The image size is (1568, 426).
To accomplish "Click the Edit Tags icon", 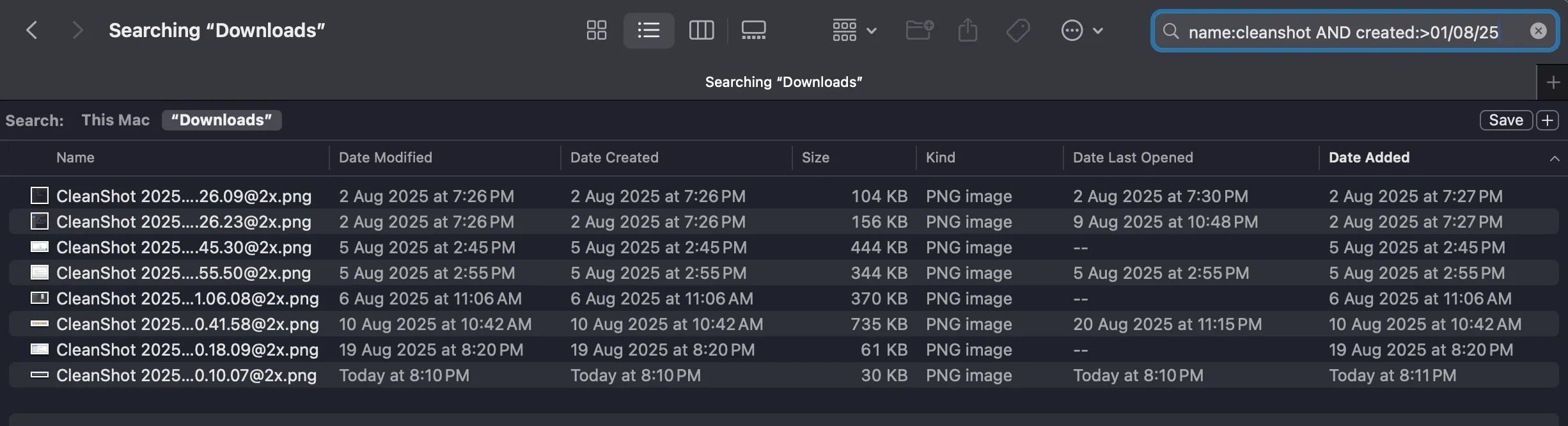I will (x=1017, y=30).
